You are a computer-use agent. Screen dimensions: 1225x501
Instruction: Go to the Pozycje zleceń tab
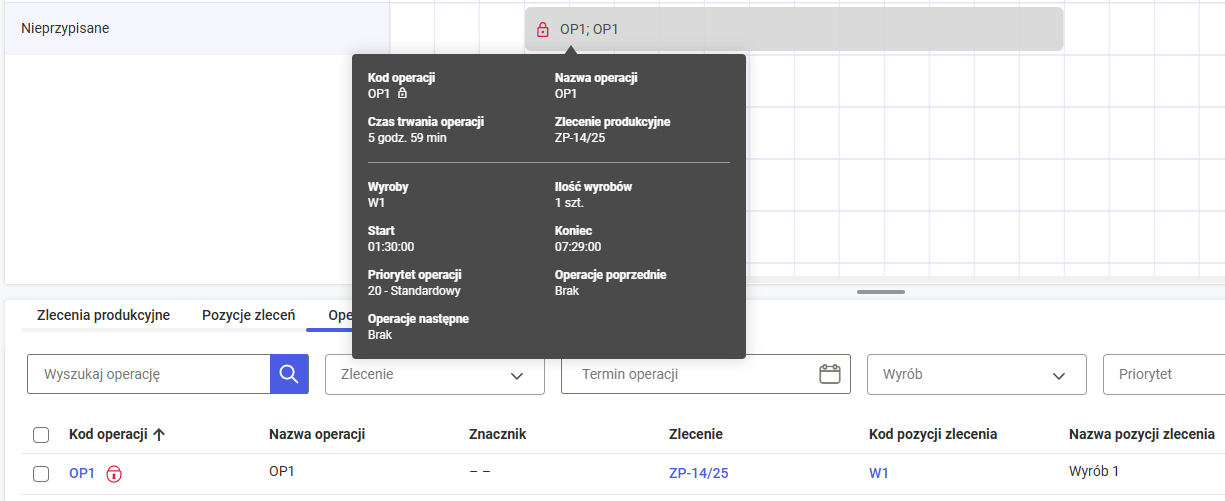point(248,315)
